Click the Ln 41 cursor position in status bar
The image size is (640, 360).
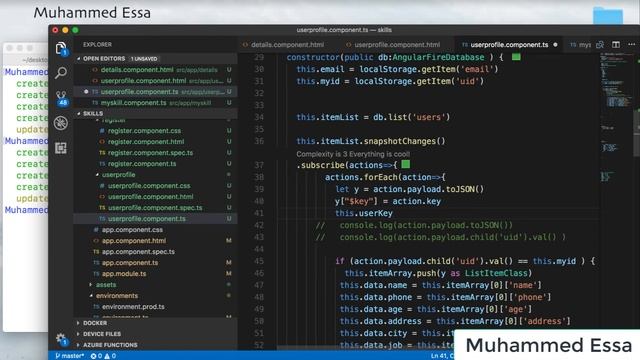(442, 356)
